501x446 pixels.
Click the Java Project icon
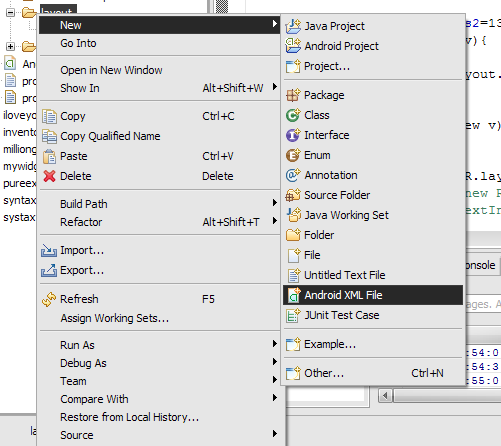(293, 26)
